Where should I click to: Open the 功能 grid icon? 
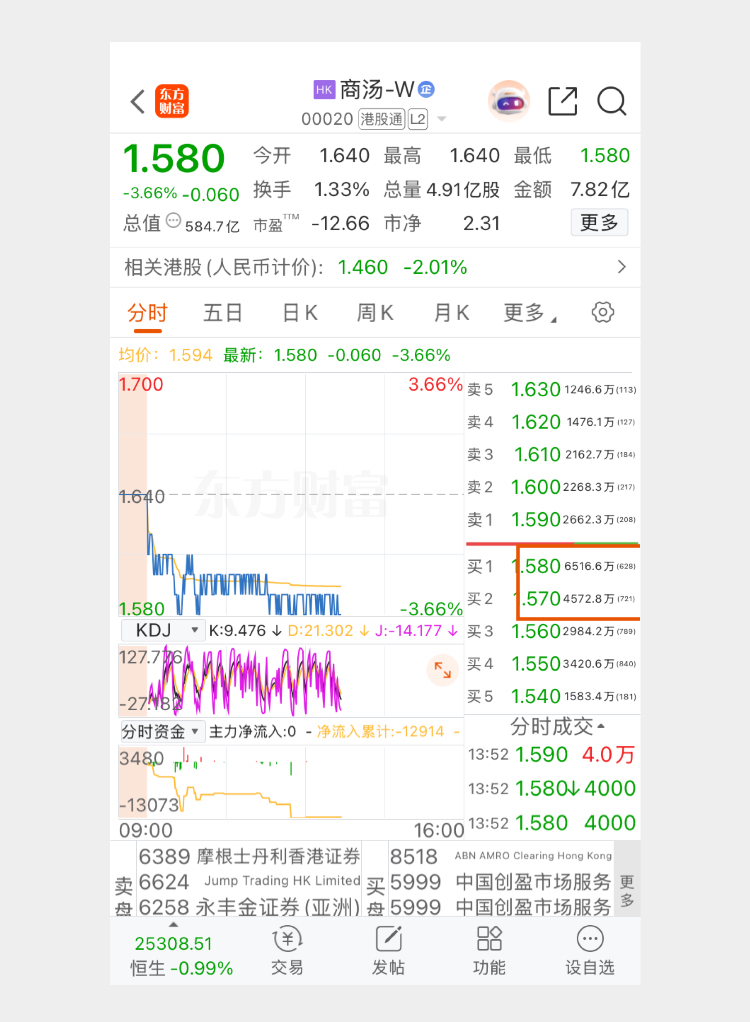[x=489, y=939]
